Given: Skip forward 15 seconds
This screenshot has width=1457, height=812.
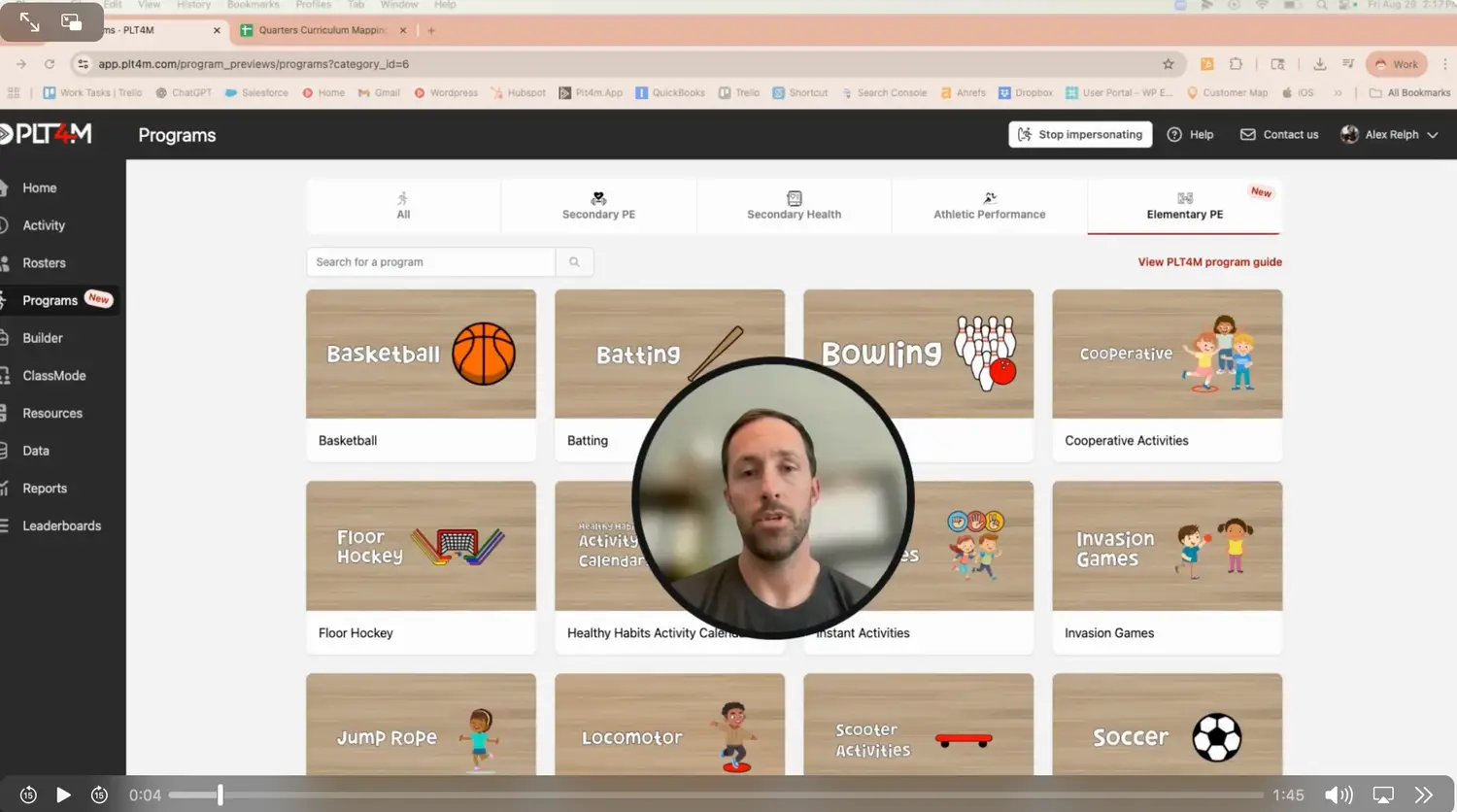Looking at the screenshot, I should click(x=99, y=795).
